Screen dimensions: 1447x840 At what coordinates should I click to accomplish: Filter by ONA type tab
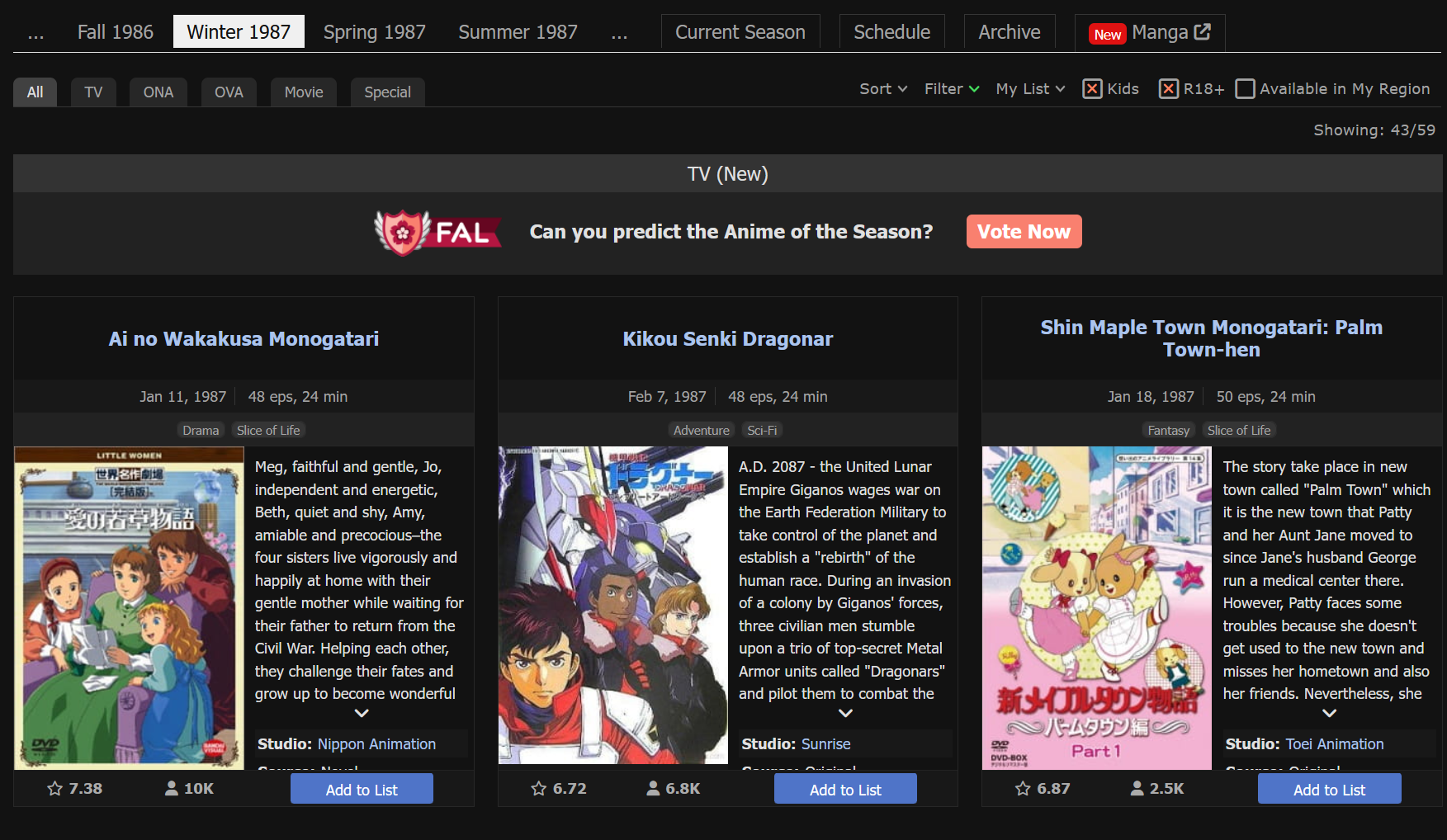158,92
